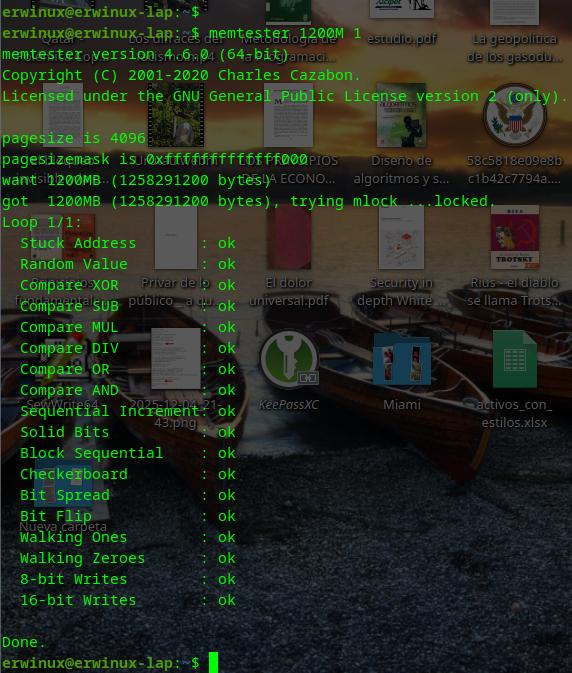Select the 'activos_con_estilos.xlsx' file label
Image resolution: width=572 pixels, height=673 pixels.
coord(514,413)
